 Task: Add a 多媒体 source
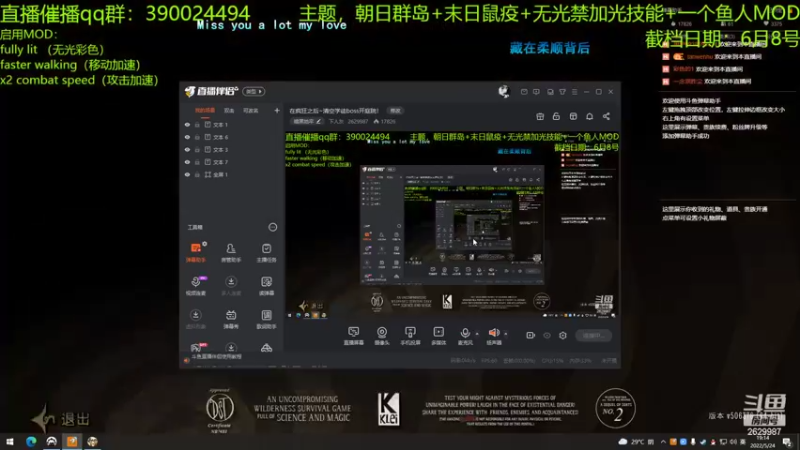(438, 336)
